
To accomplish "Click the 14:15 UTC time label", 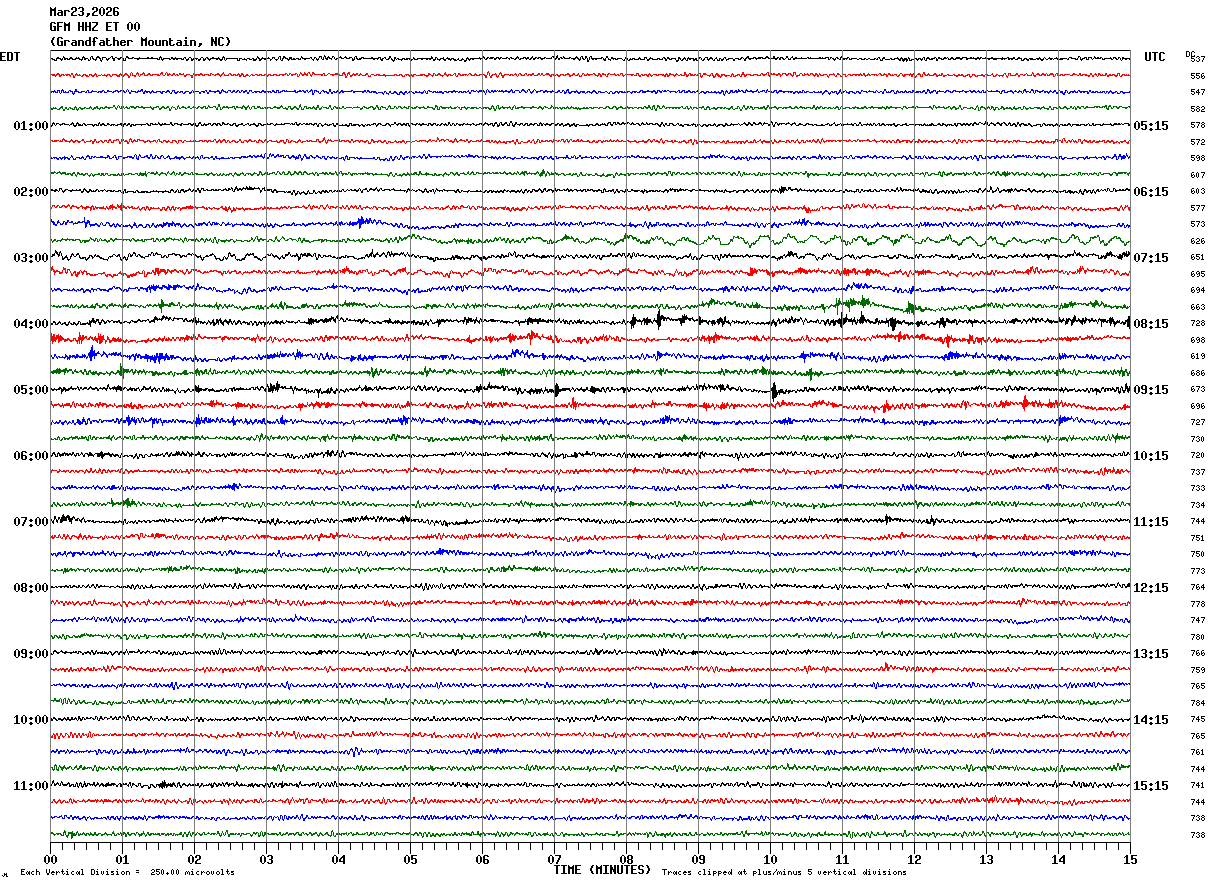I will point(1151,720).
